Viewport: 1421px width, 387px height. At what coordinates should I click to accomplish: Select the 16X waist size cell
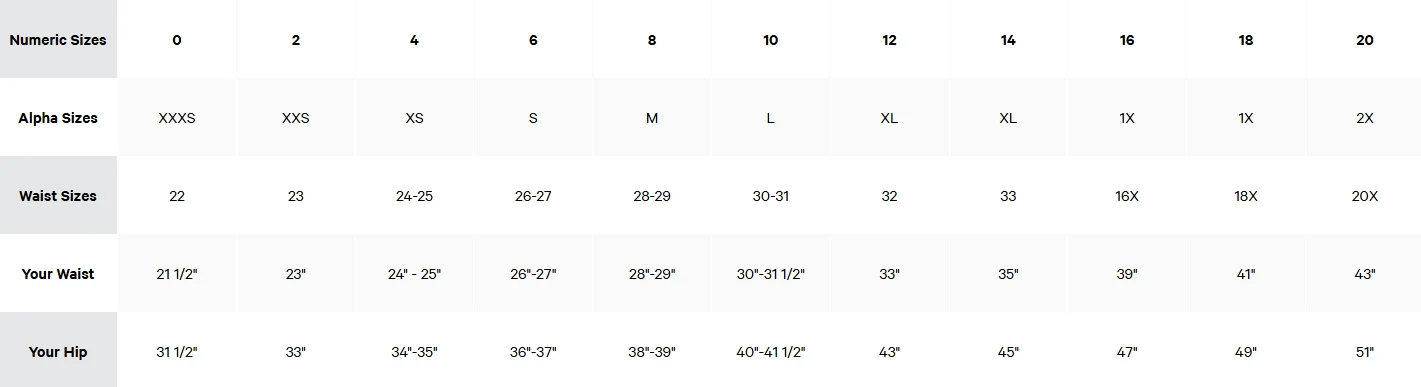pyautogui.click(x=1127, y=196)
